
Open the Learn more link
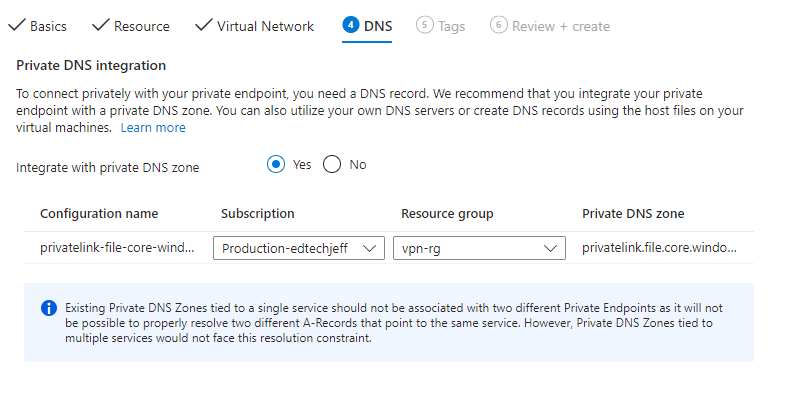click(x=153, y=128)
